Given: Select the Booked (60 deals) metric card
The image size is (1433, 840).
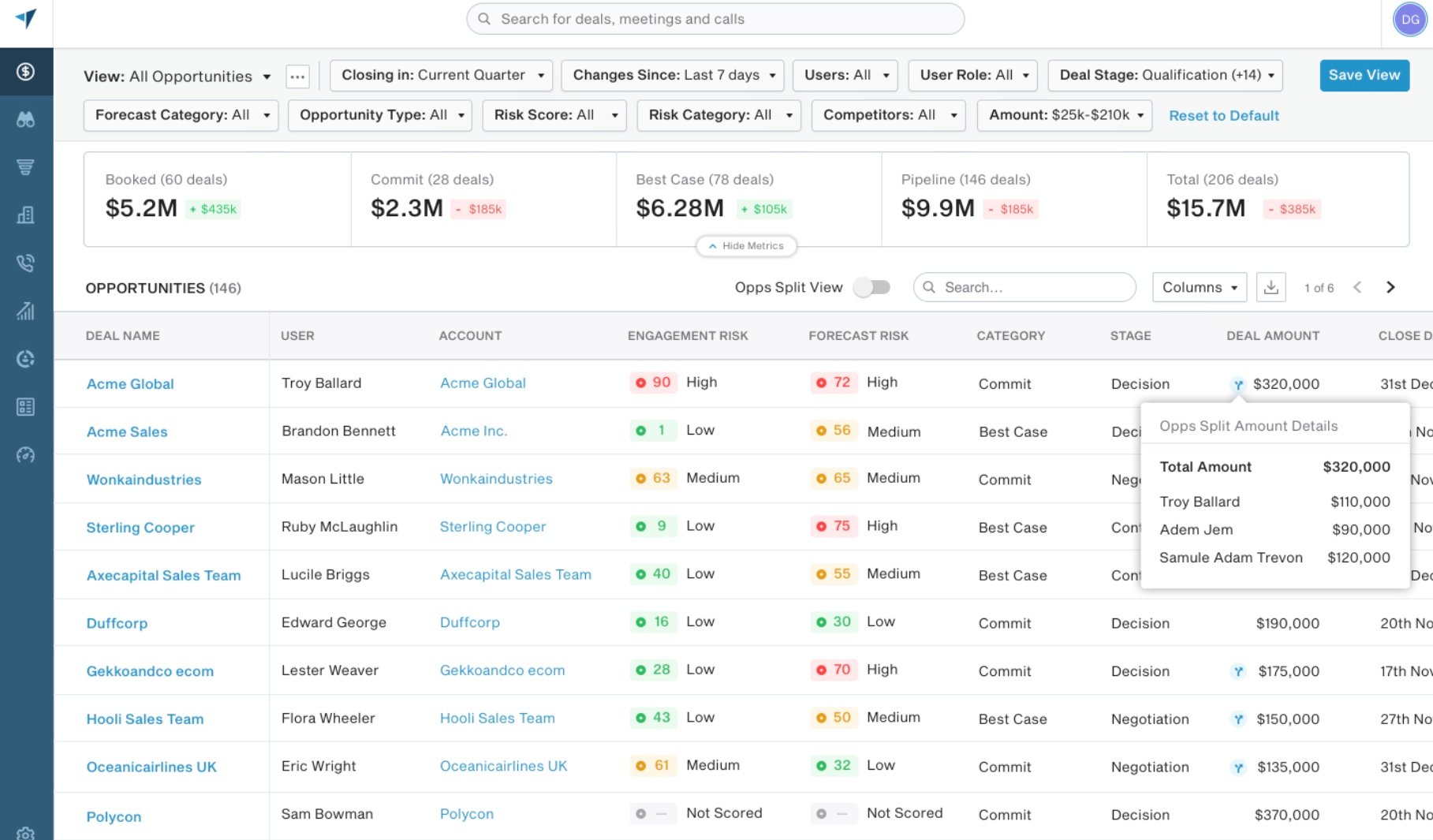Looking at the screenshot, I should coord(218,200).
